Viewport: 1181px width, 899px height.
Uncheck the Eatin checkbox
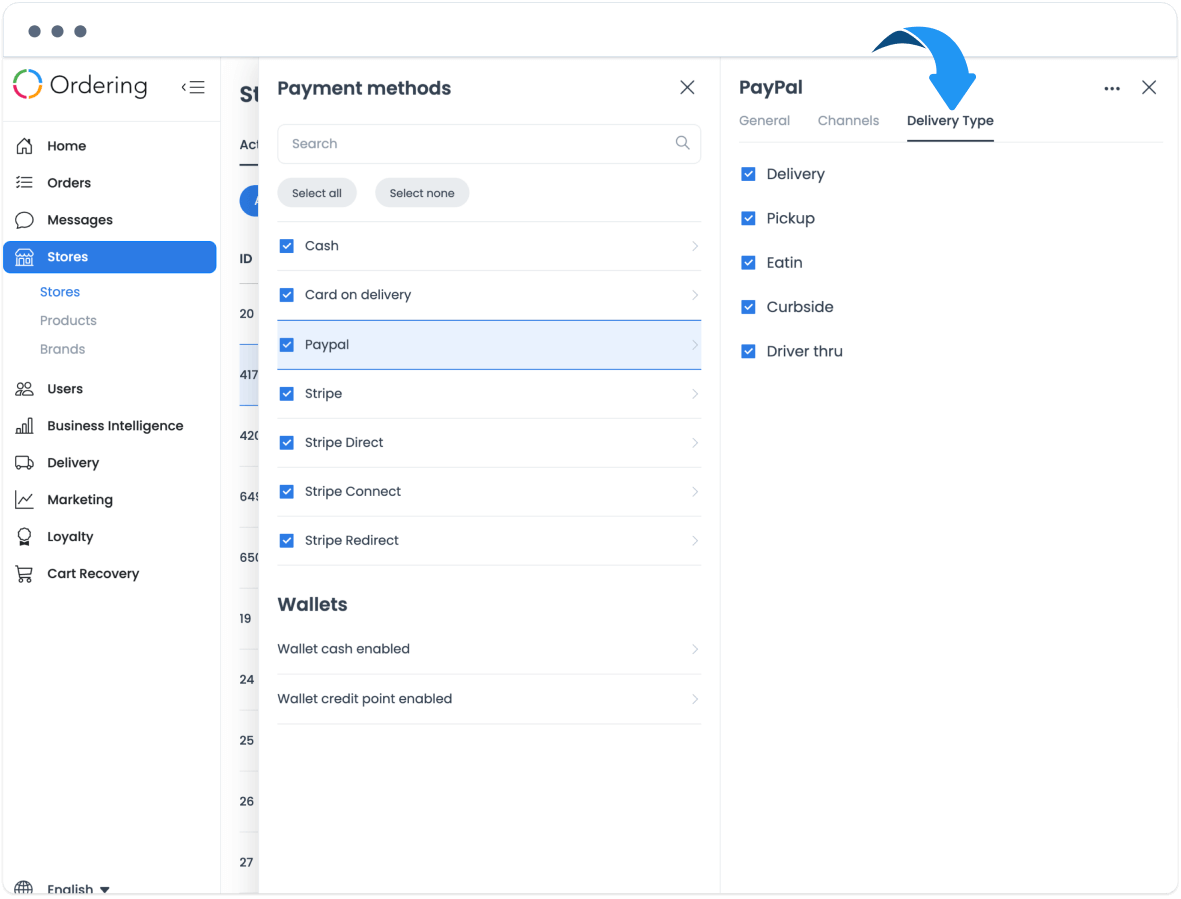click(748, 263)
